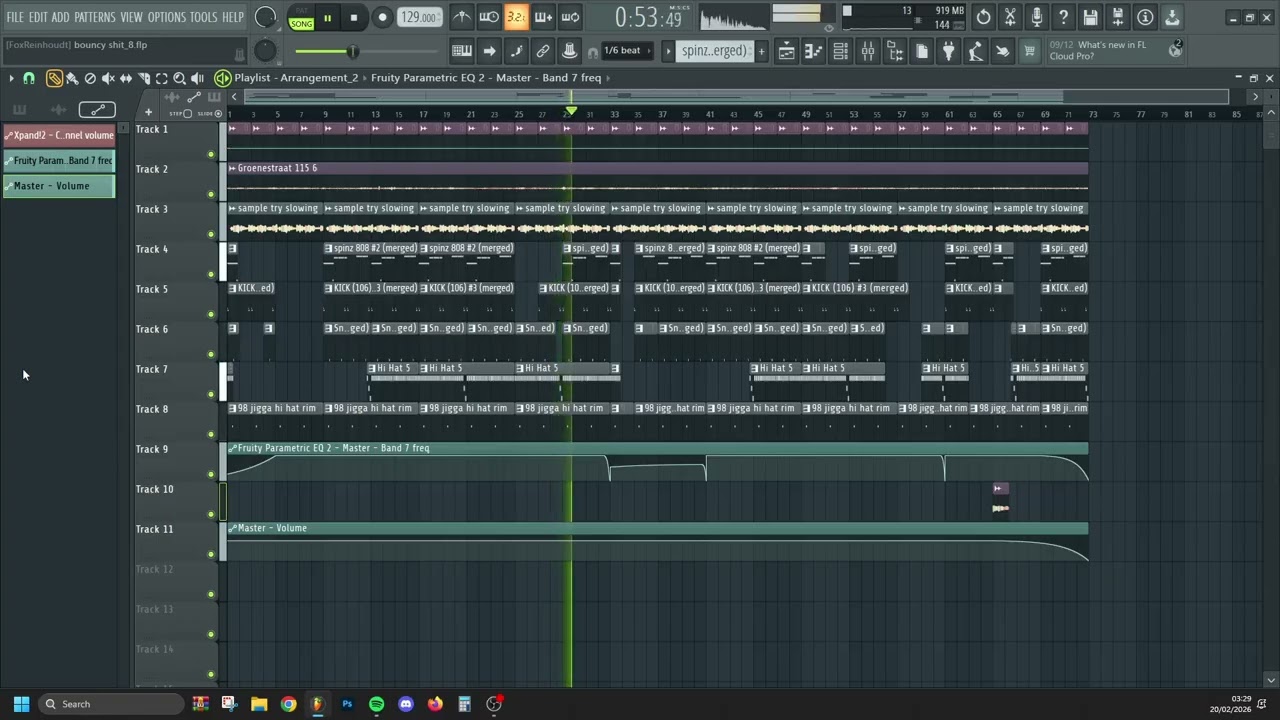Viewport: 1280px width, 720px height.
Task: Open the ADD menu
Action: coord(61,17)
